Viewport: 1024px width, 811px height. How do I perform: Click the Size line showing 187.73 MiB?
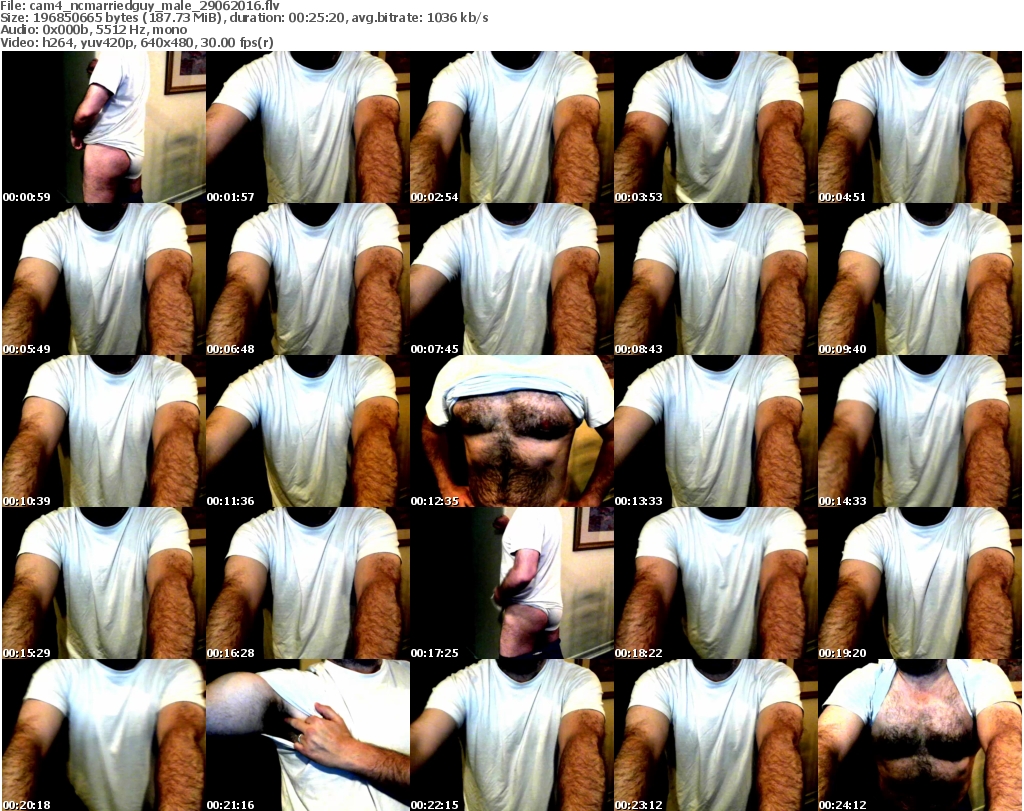click(x=244, y=18)
